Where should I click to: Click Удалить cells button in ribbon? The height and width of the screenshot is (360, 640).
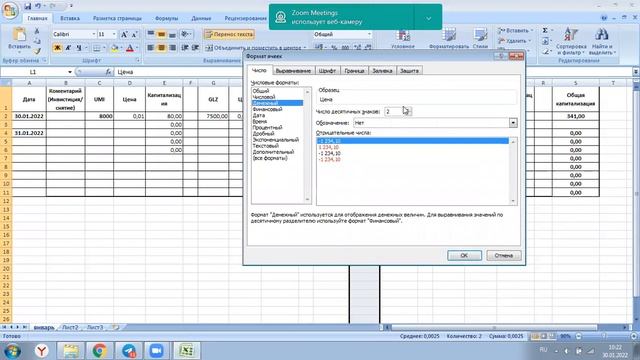click(x=514, y=41)
